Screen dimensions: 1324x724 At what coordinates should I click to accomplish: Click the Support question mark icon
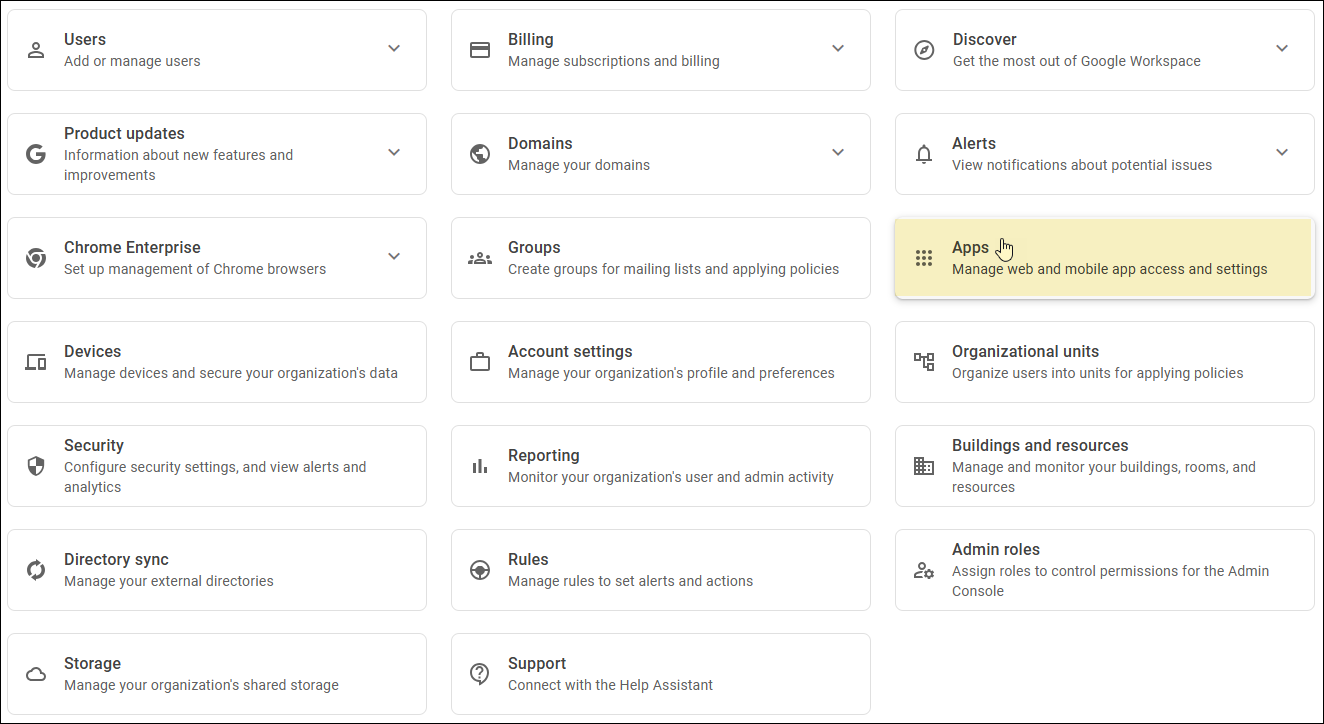(x=480, y=674)
